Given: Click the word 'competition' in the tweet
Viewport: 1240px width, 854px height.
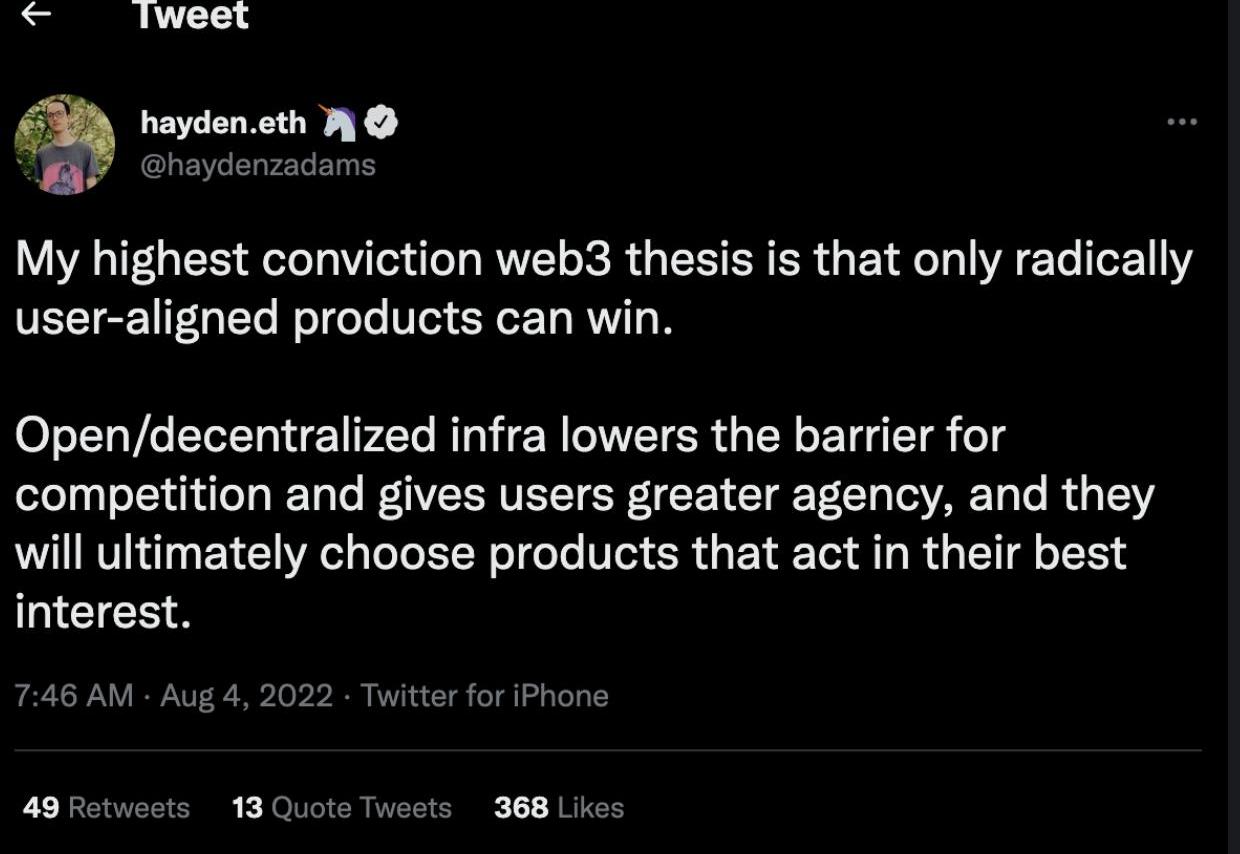Looking at the screenshot, I should coord(143,495).
